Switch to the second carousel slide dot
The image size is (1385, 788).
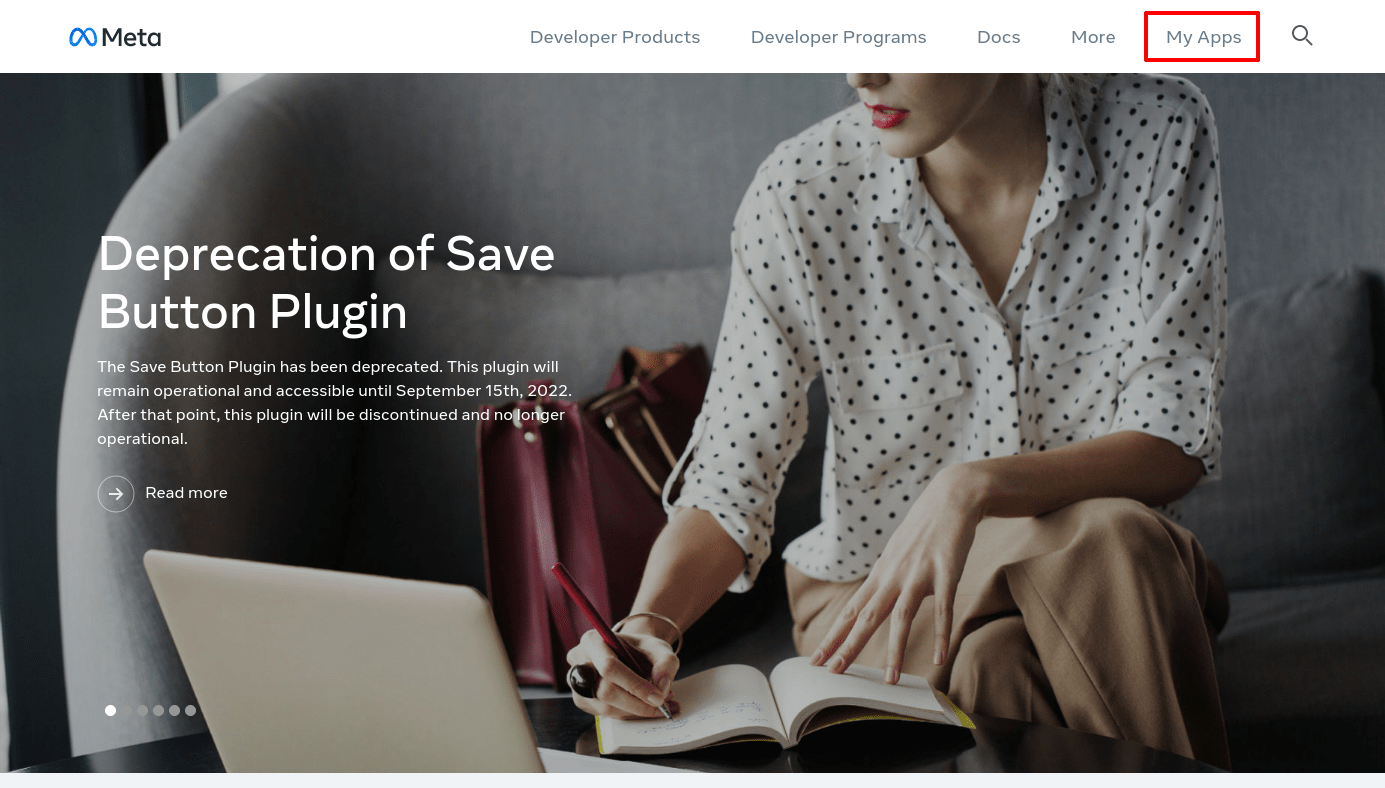tap(127, 711)
